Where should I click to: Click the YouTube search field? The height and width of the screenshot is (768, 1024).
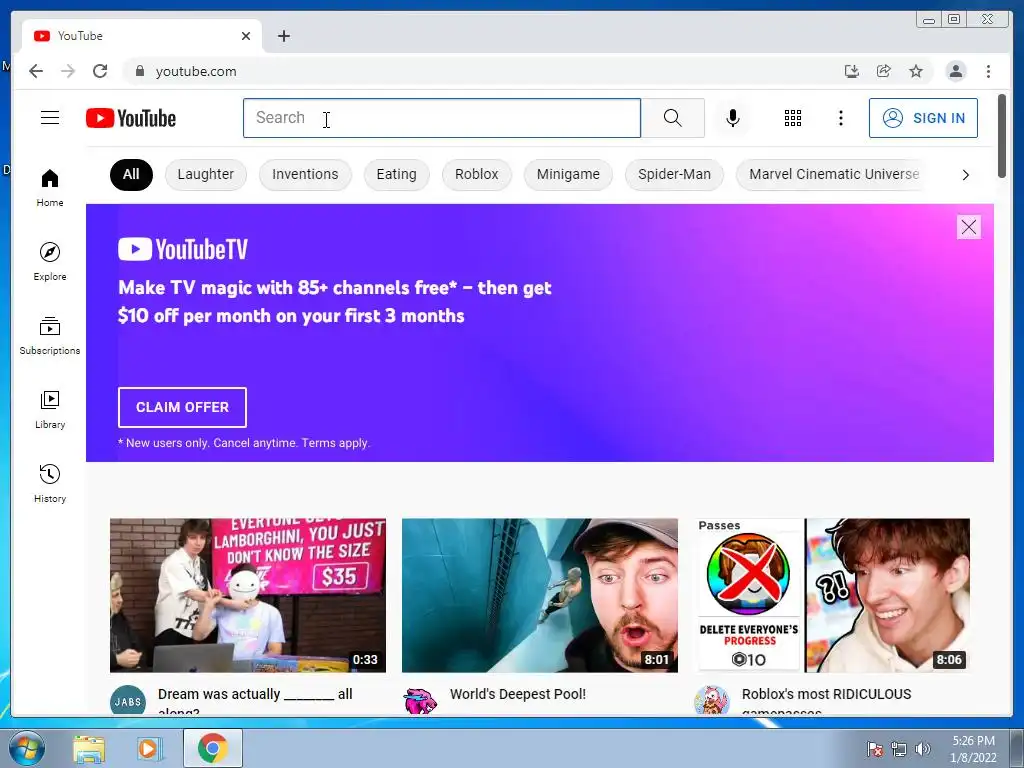441,118
